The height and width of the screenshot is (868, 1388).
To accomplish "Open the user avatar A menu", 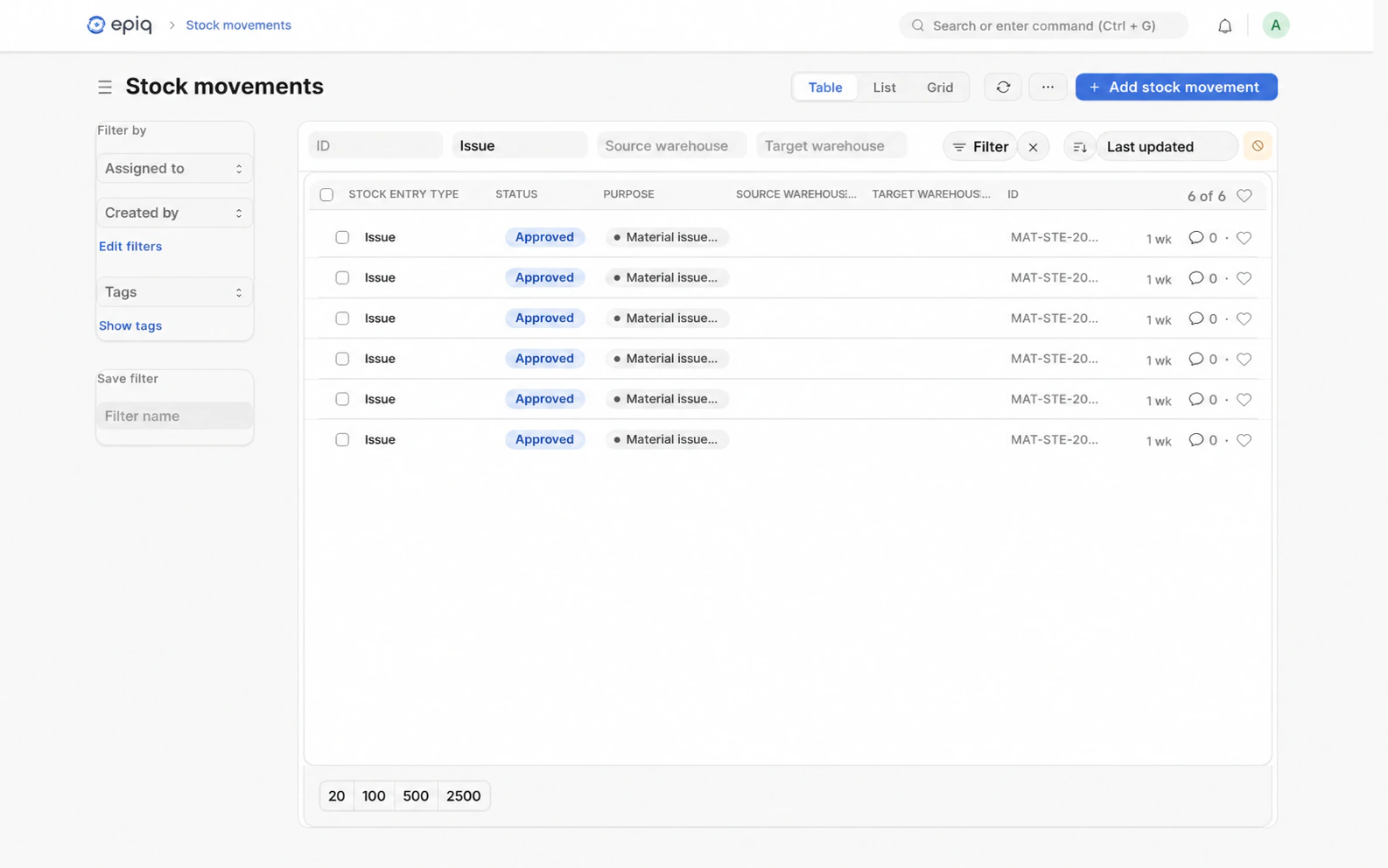I will (x=1275, y=25).
